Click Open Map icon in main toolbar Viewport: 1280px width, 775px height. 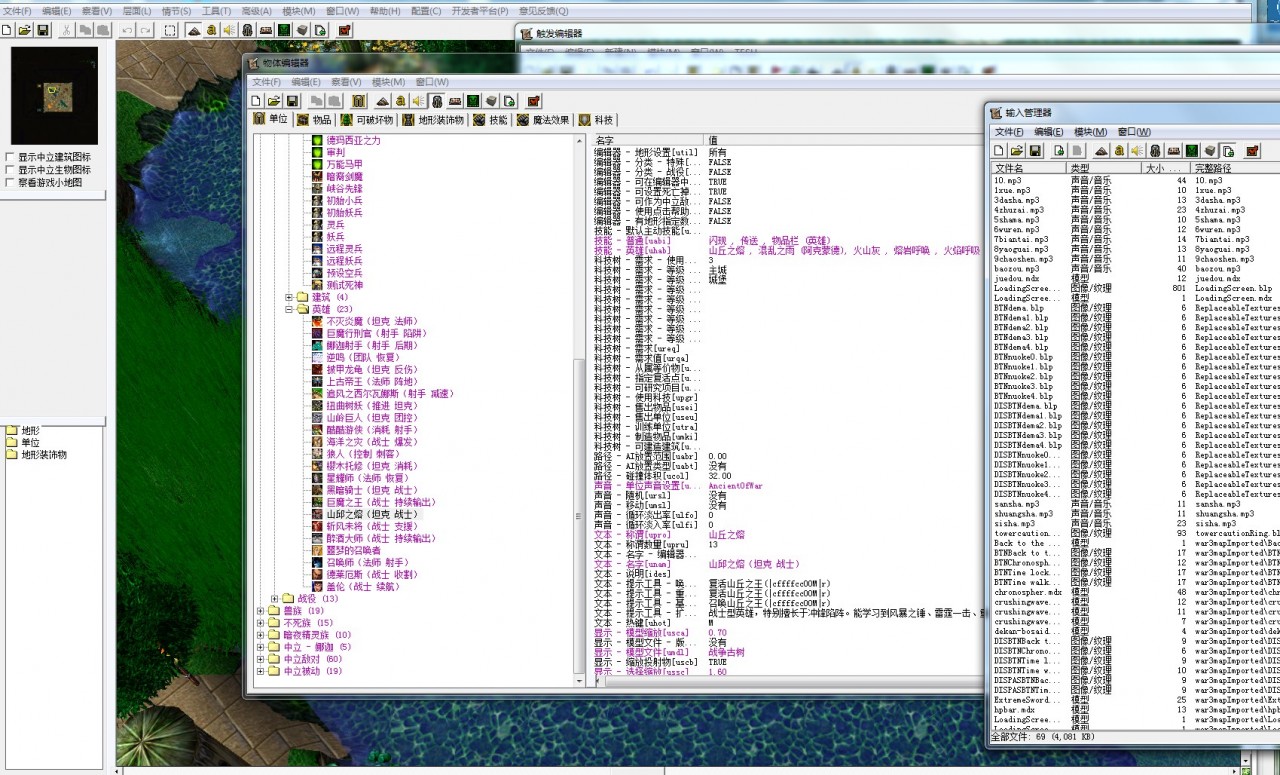(x=25, y=30)
